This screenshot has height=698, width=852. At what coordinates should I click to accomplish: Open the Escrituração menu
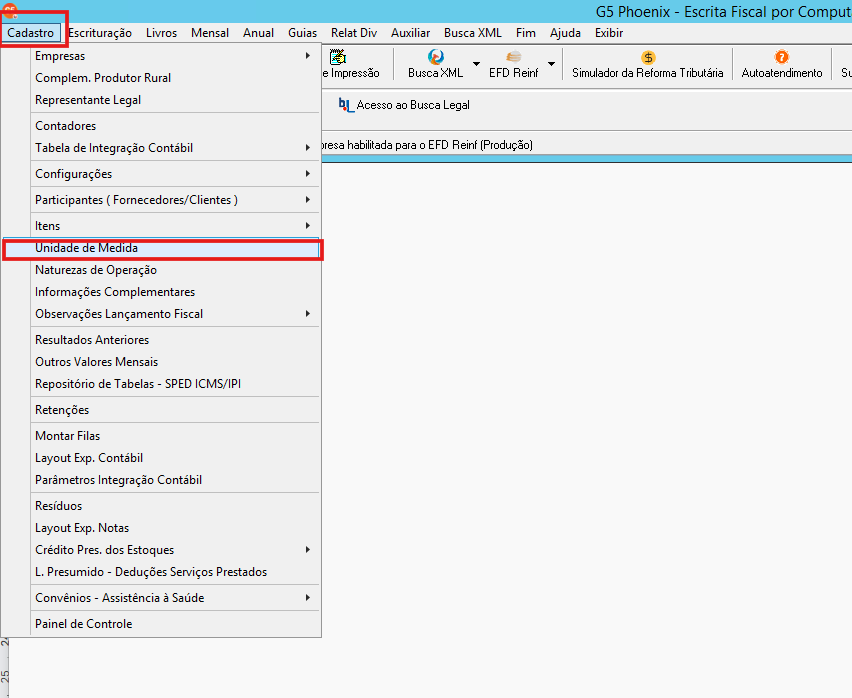pos(100,33)
